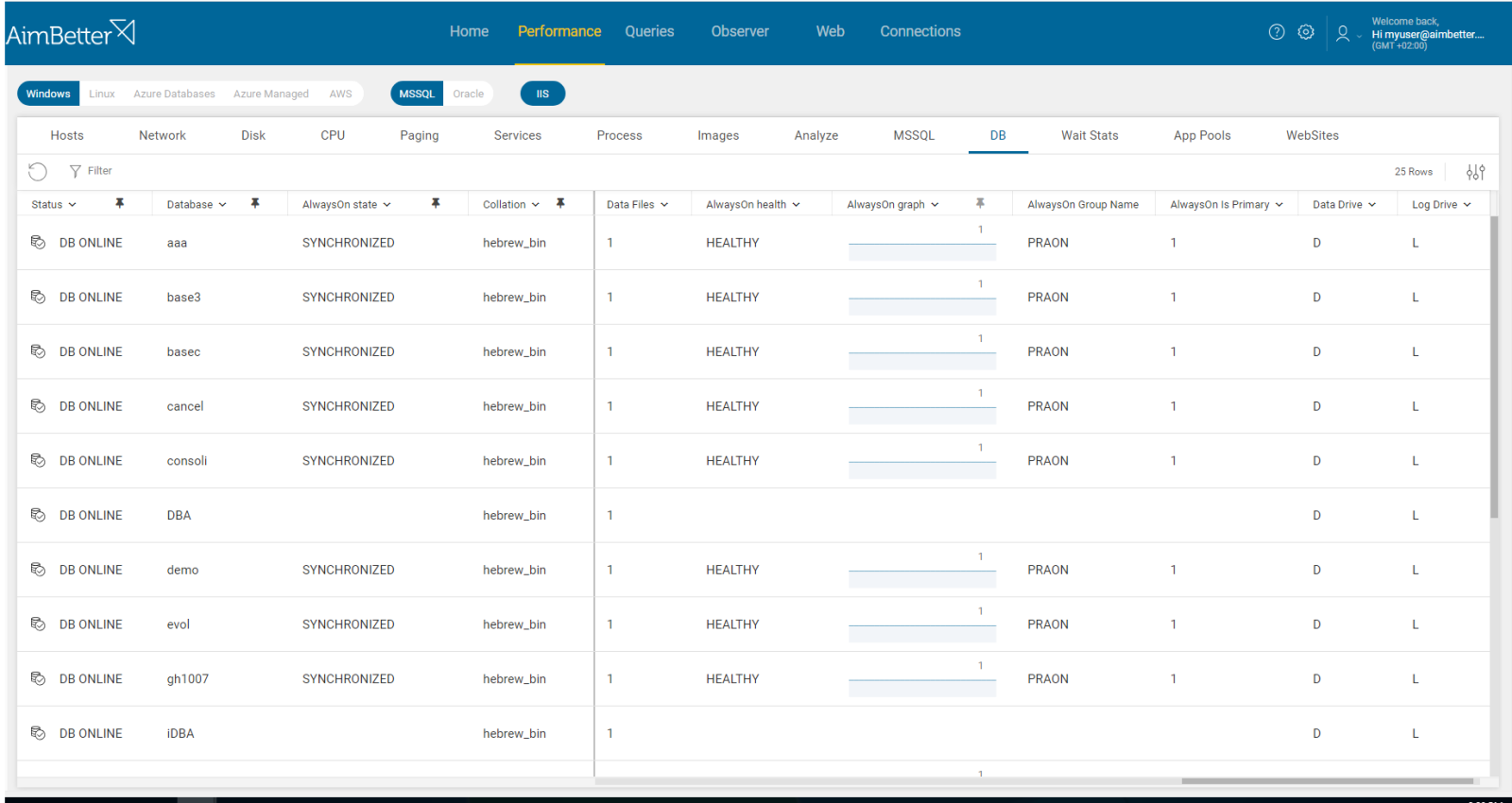Select MSSQL database type
Image resolution: width=1512 pixels, height=803 pixels.
click(417, 94)
